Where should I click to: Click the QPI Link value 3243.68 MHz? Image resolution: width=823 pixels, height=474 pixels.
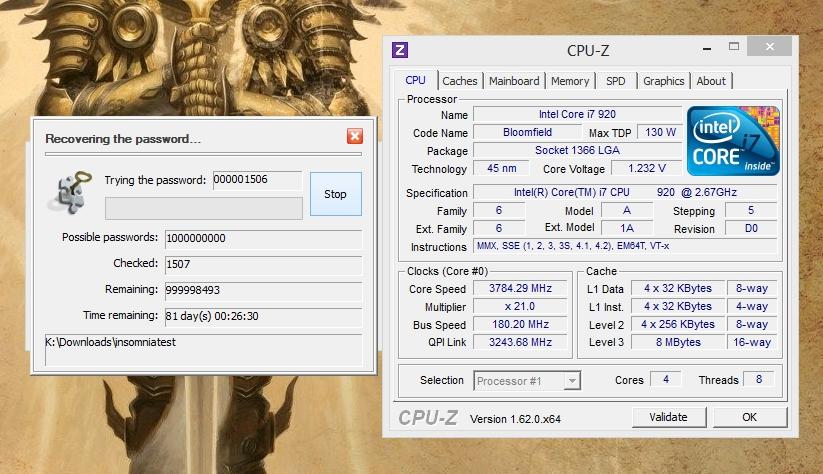[x=520, y=342]
